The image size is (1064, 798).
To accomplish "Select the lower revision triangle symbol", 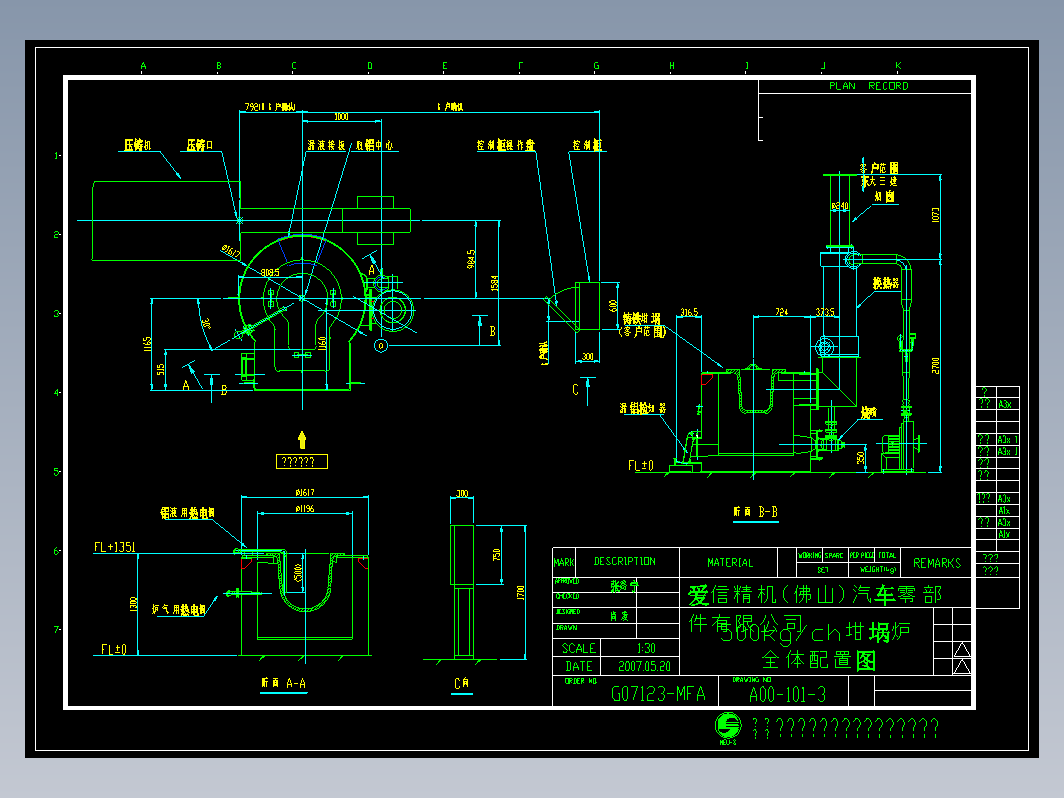I will coord(962,666).
